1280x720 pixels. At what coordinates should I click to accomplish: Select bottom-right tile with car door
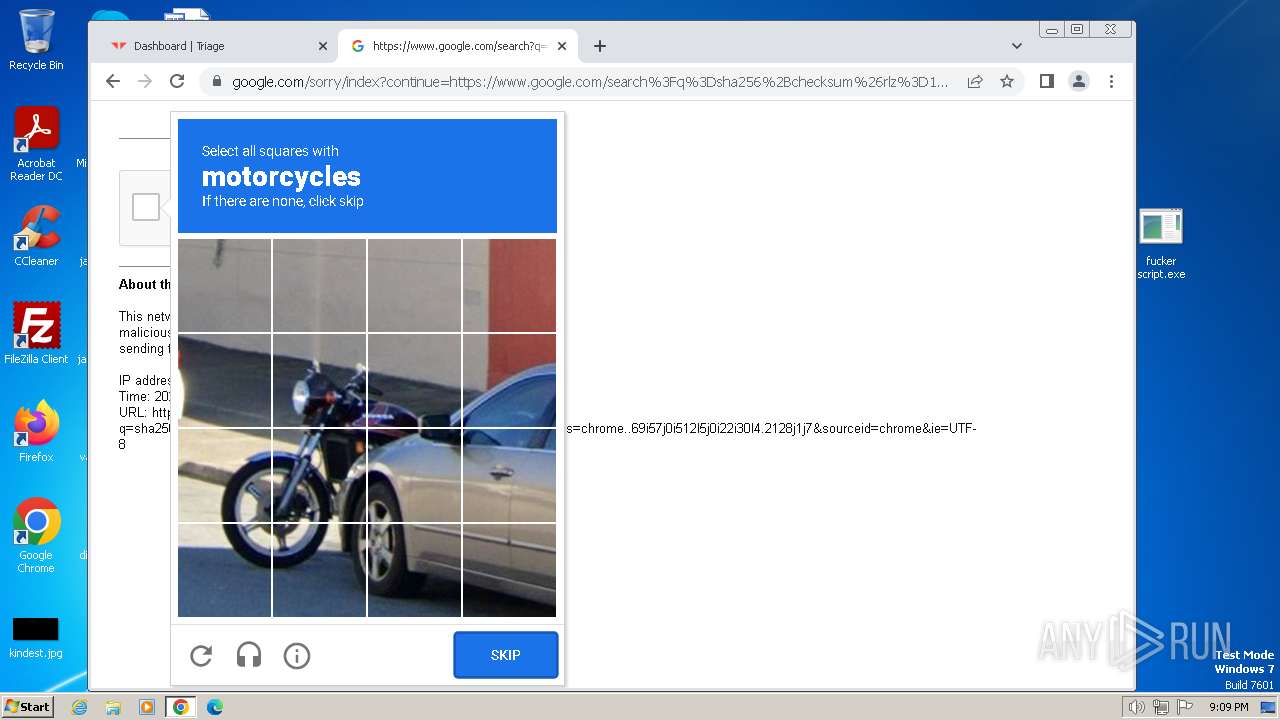point(509,570)
